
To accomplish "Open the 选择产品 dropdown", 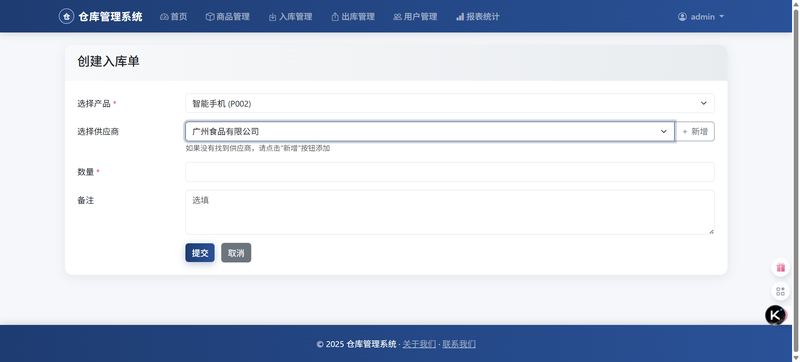I will click(449, 103).
